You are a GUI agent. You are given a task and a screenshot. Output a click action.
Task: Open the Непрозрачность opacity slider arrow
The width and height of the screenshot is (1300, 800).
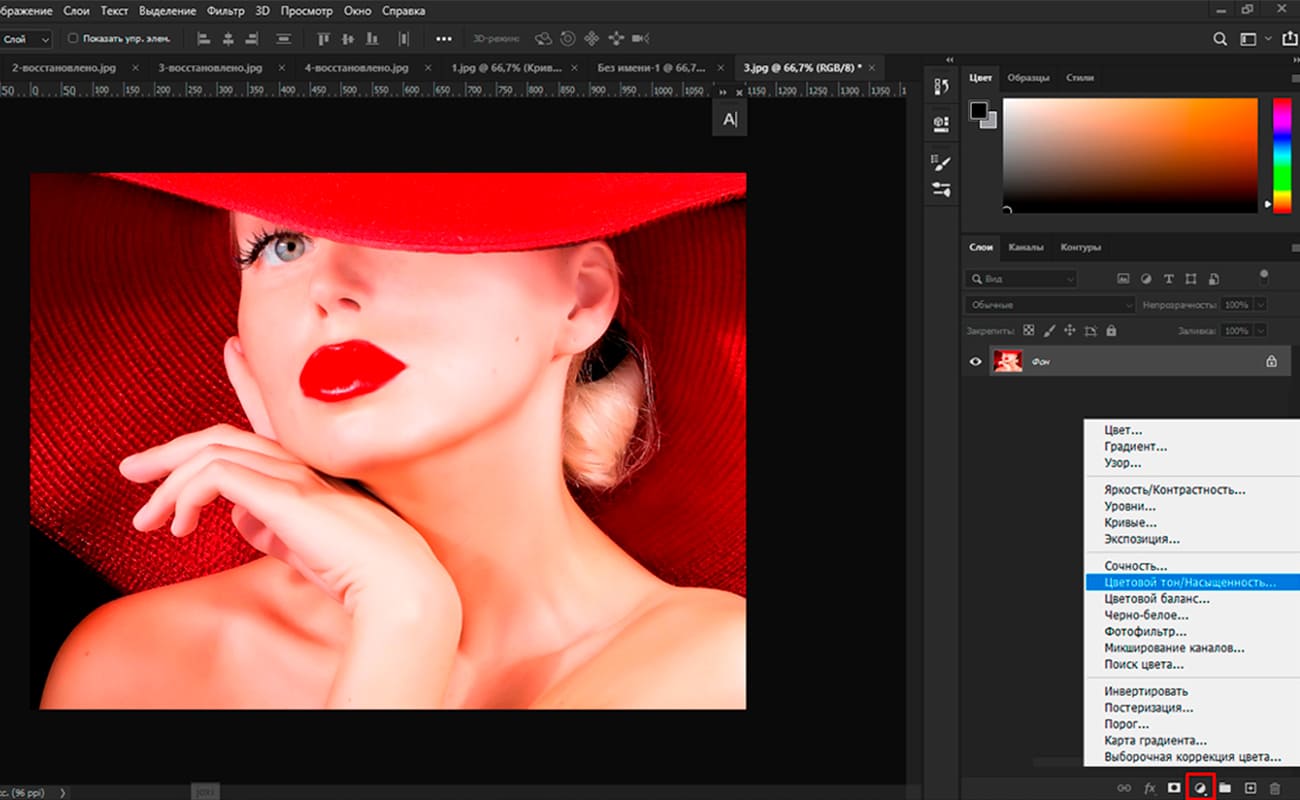[1260, 304]
